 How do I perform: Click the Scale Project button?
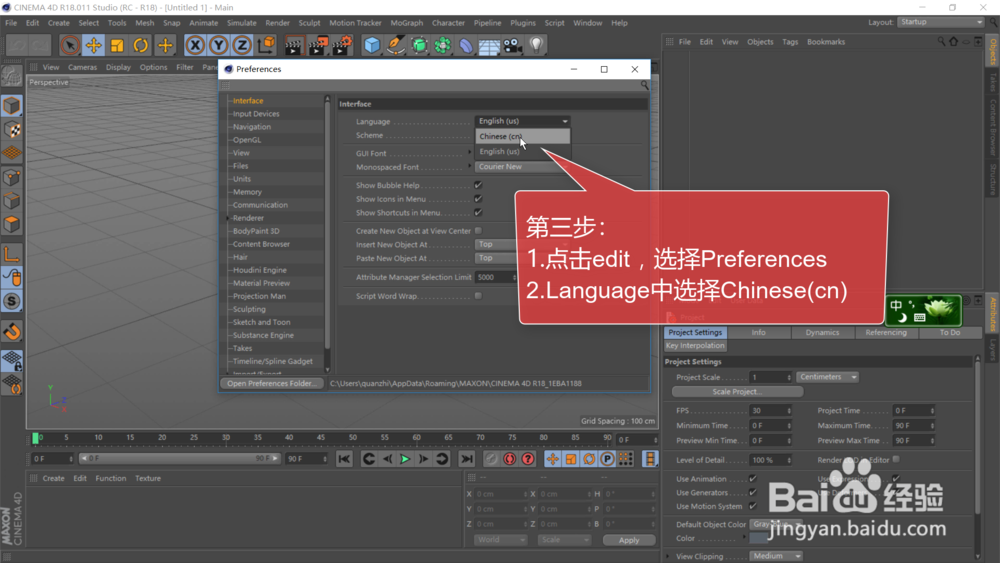pos(737,391)
